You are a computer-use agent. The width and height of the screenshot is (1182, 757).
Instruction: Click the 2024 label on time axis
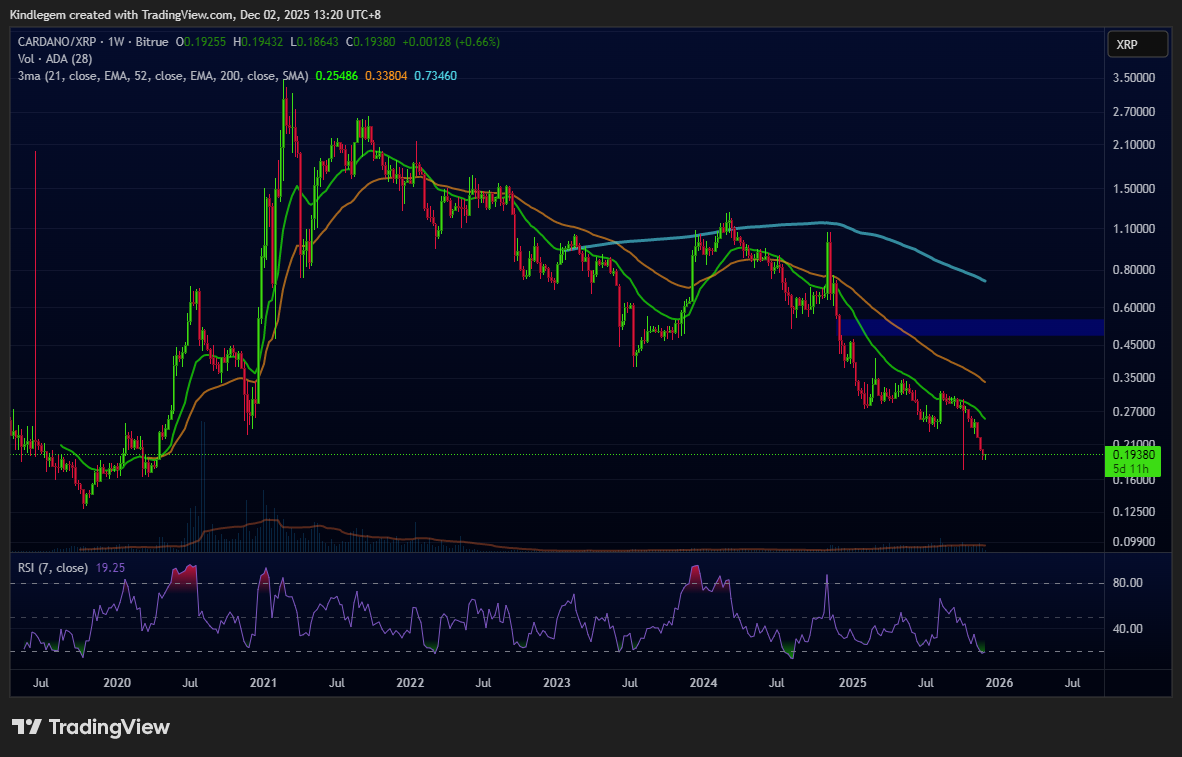[703, 683]
